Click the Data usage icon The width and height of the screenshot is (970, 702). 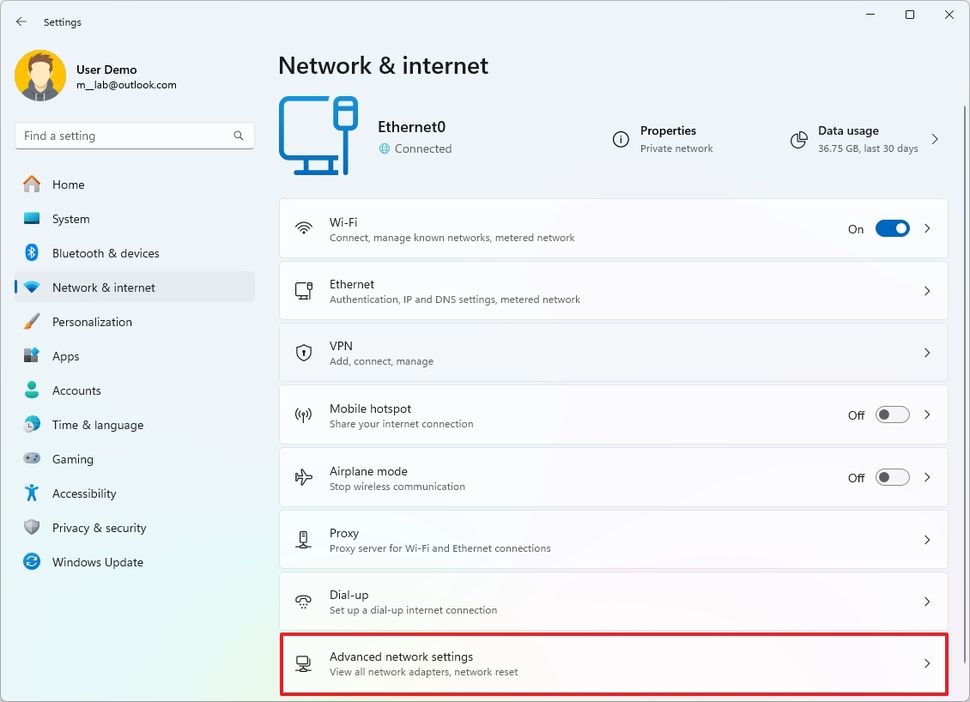click(x=798, y=140)
